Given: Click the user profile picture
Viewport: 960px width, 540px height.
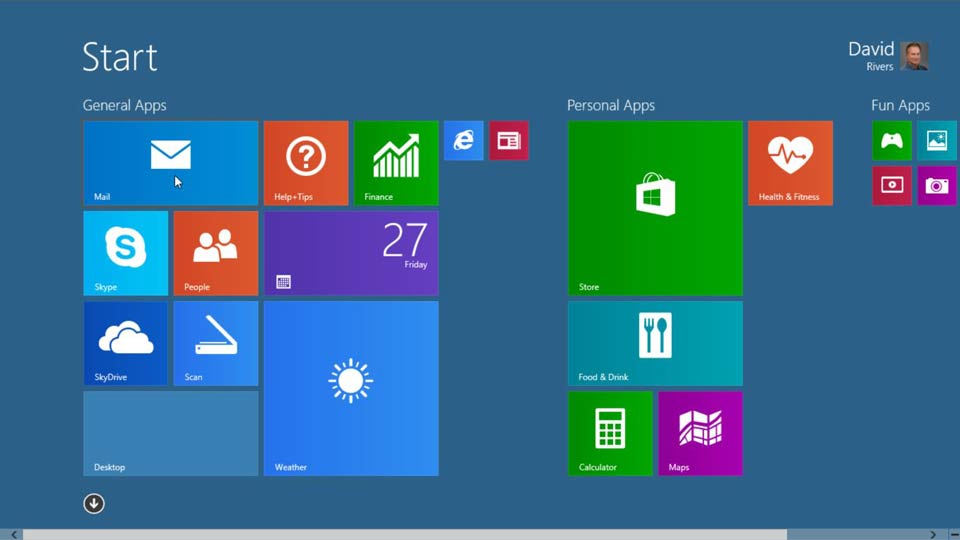Looking at the screenshot, I should point(914,56).
